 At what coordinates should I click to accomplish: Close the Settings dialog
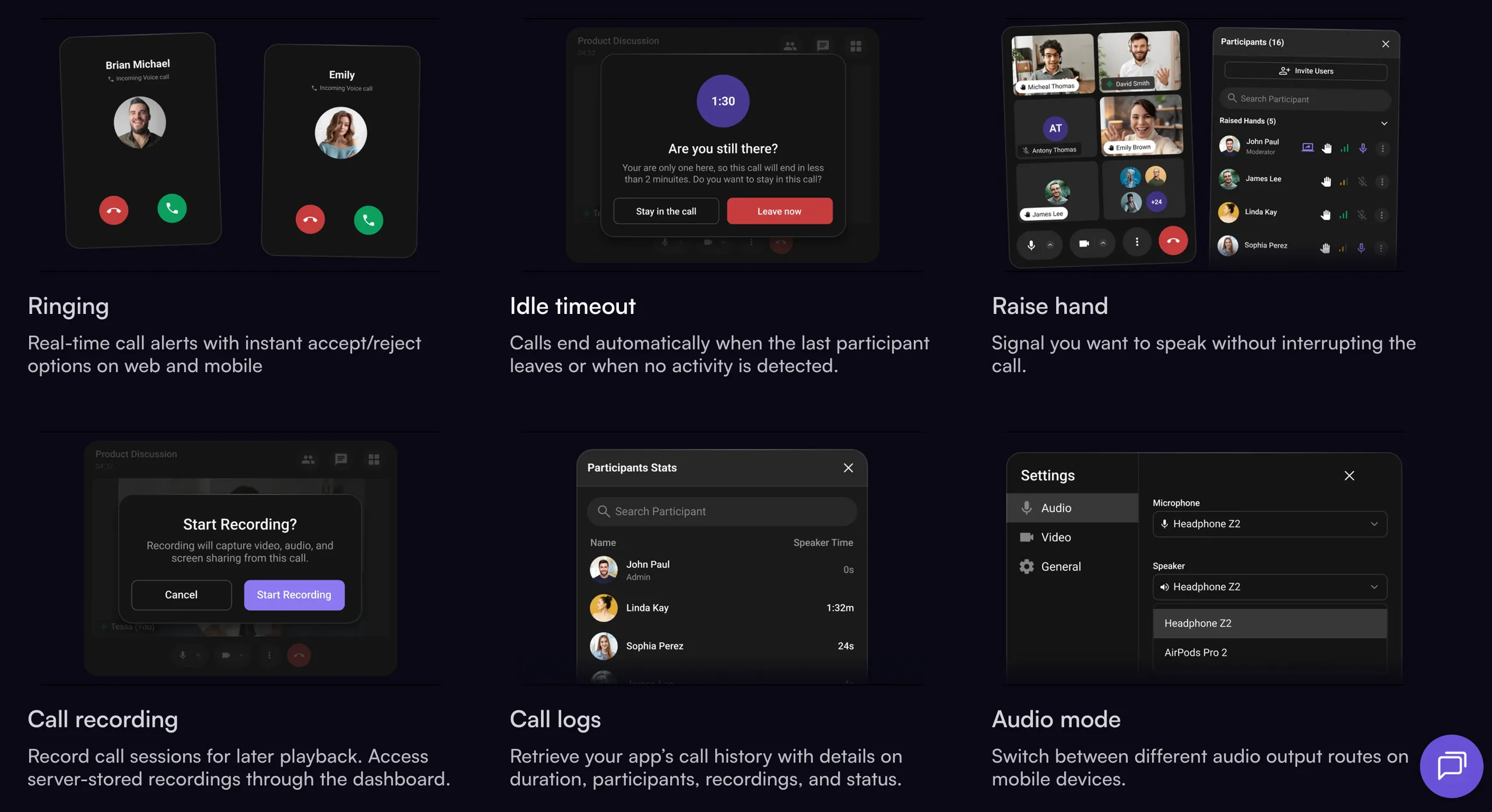tap(1349, 476)
